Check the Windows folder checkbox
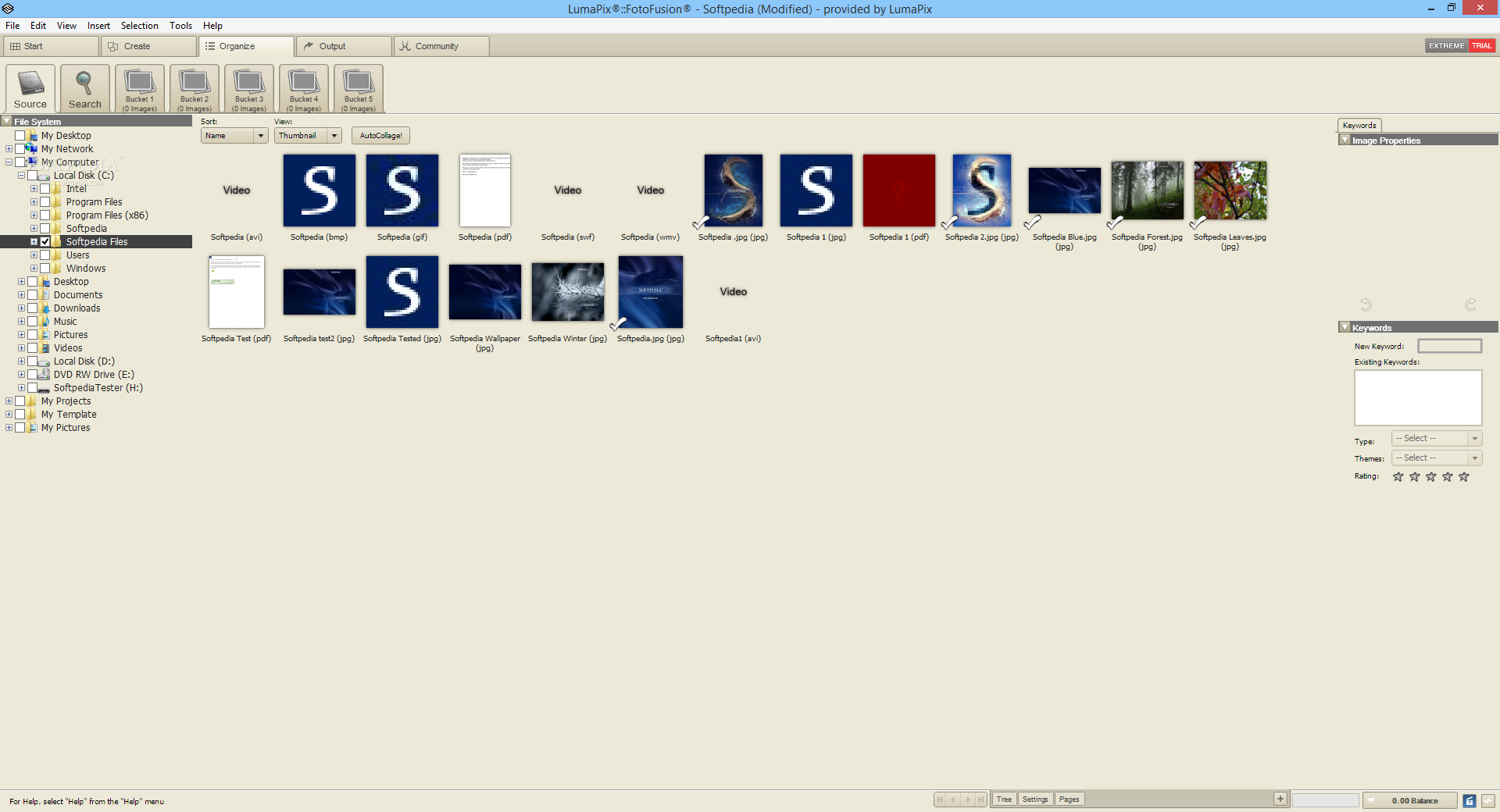 click(45, 269)
